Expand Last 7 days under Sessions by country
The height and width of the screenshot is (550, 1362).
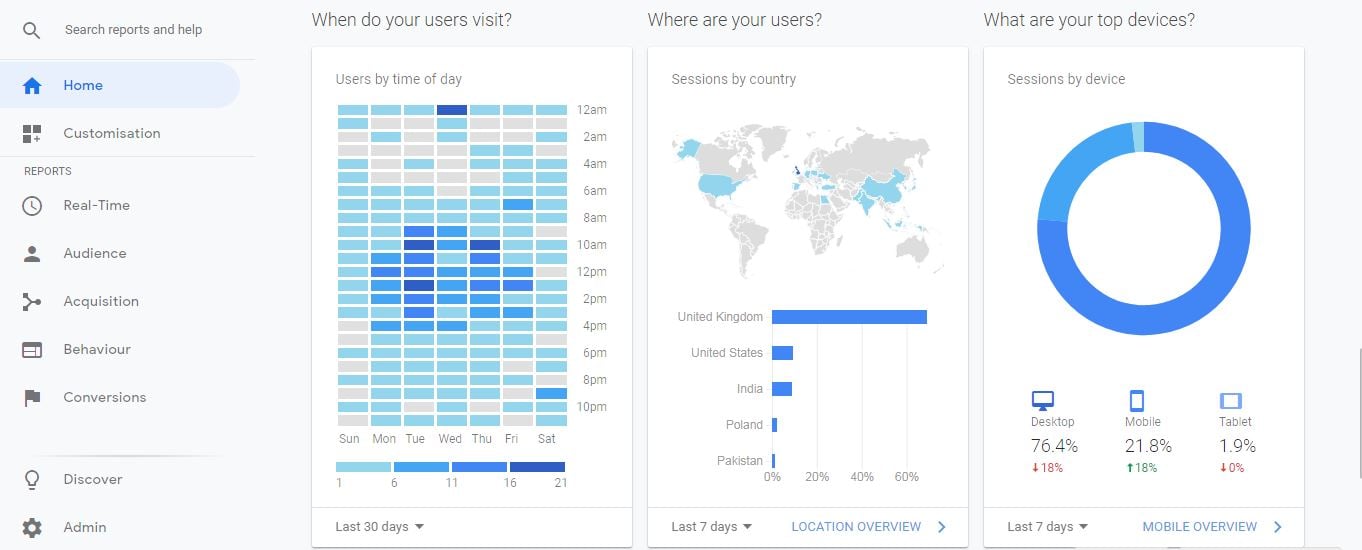(x=711, y=527)
